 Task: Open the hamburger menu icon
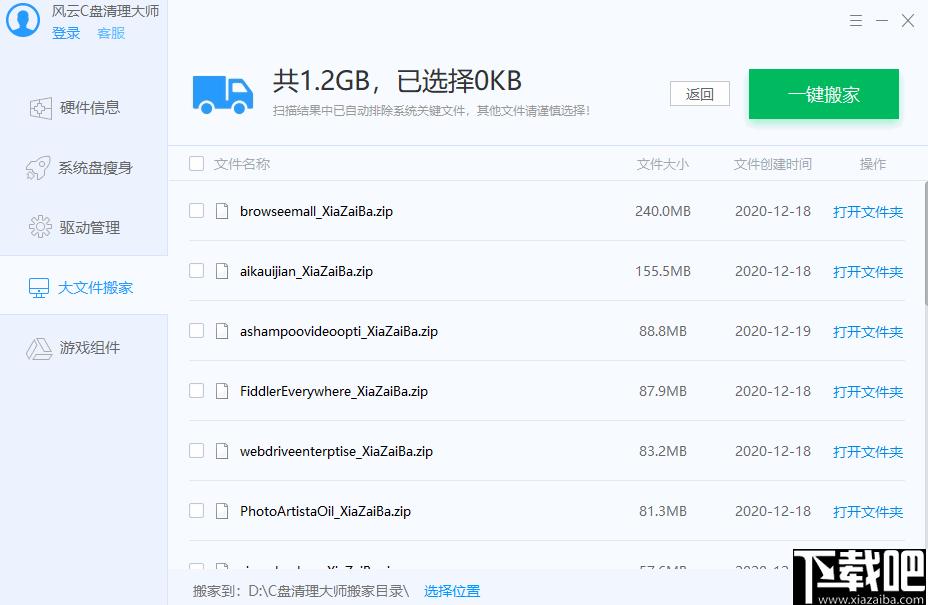[856, 21]
